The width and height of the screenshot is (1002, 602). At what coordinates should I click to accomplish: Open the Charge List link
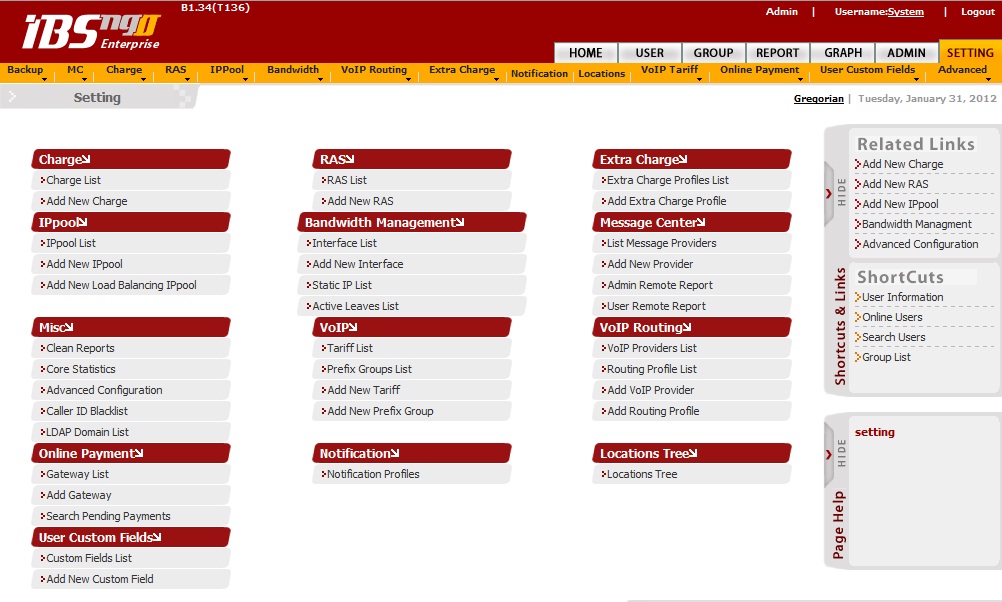coord(73,181)
